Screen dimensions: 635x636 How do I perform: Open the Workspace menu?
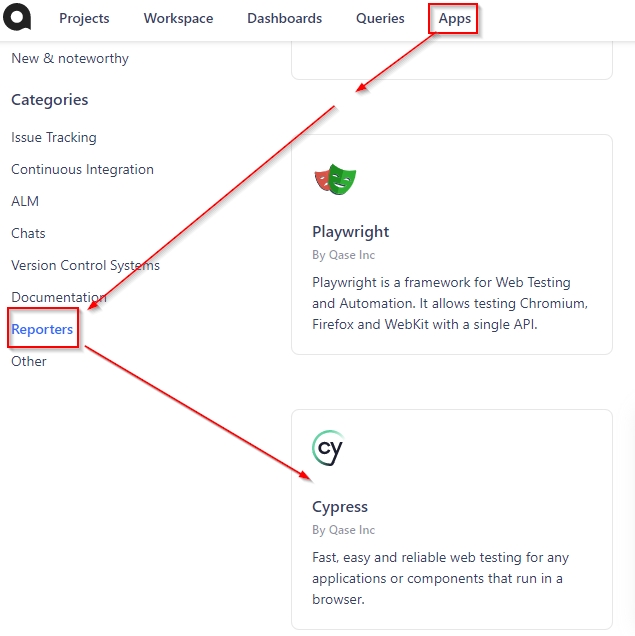click(x=178, y=18)
